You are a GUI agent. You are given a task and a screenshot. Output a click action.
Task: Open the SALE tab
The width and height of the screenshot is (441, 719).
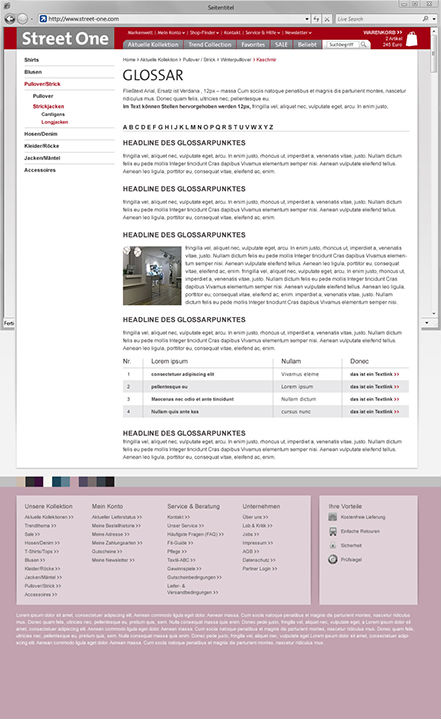tap(281, 44)
